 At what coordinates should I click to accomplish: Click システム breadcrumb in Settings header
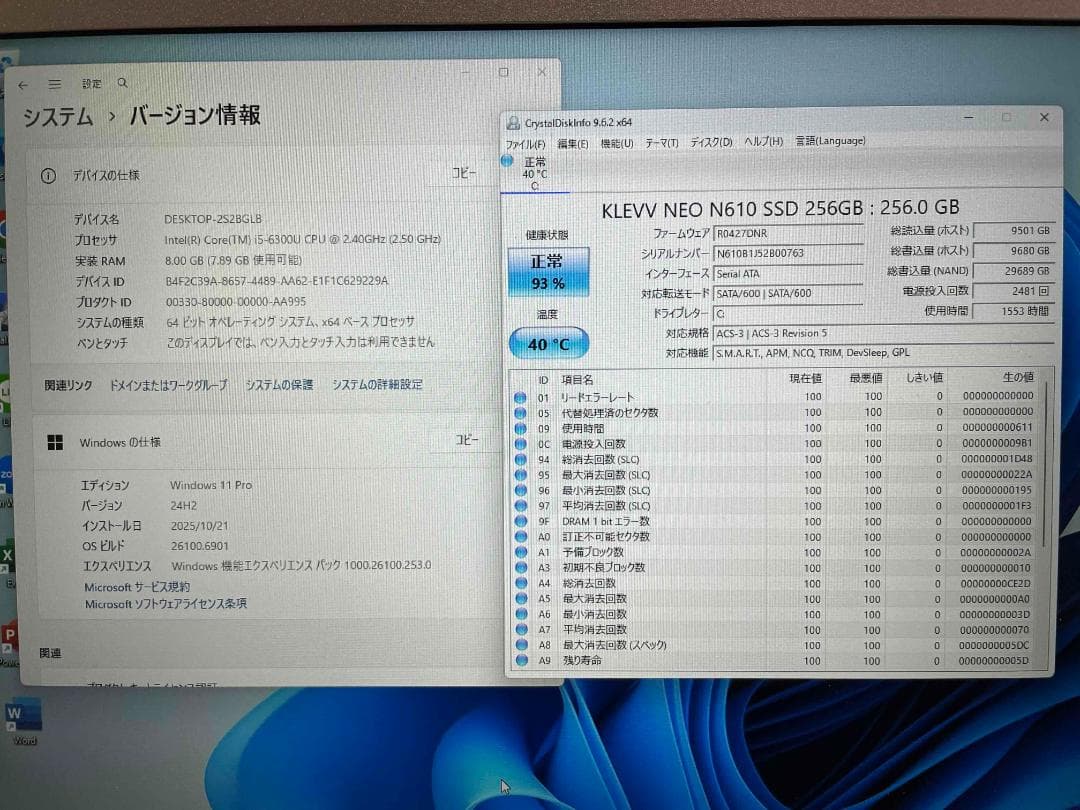(58, 116)
